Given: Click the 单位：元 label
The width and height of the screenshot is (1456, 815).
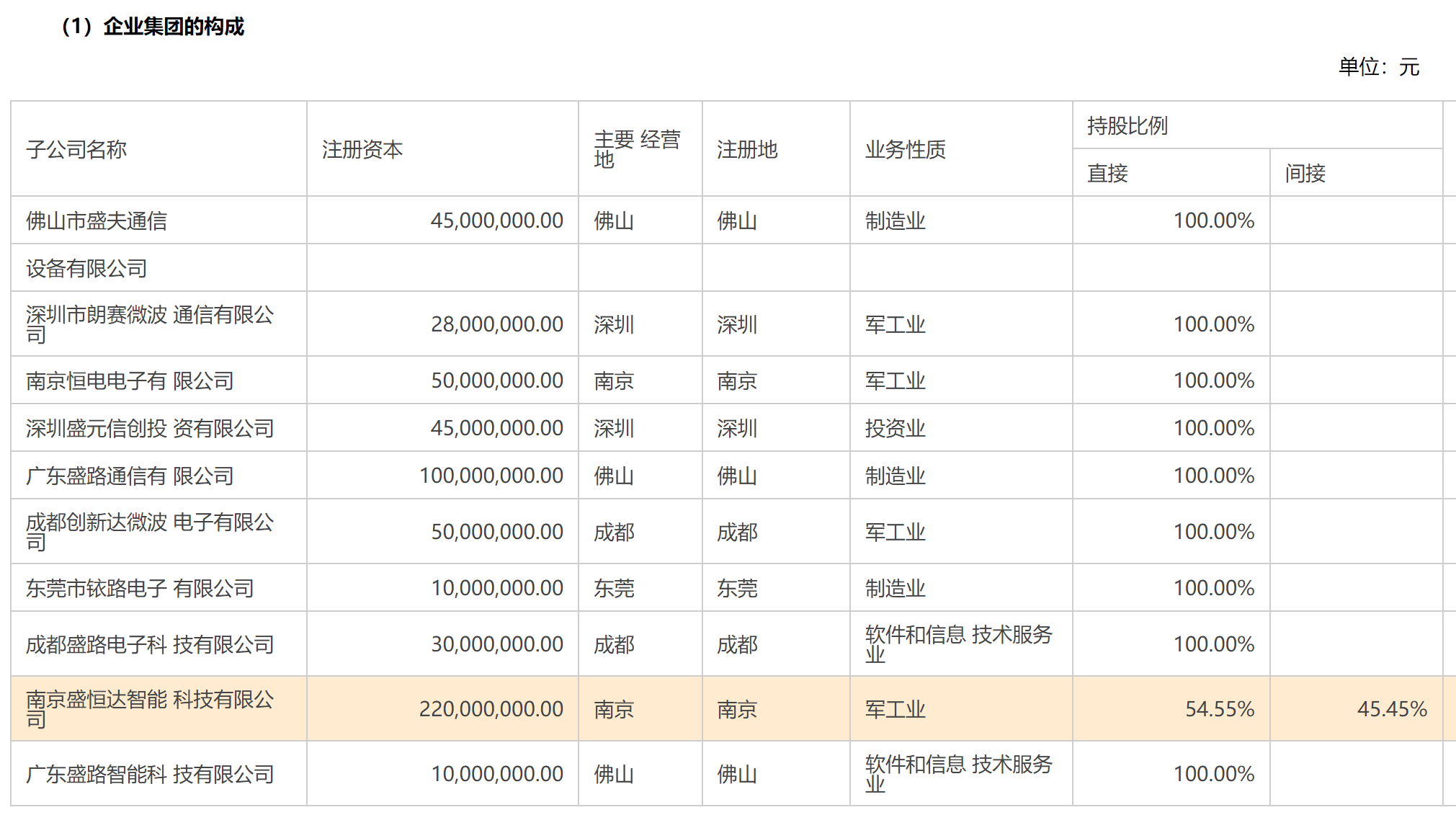Looking at the screenshot, I should pyautogui.click(x=1379, y=67).
